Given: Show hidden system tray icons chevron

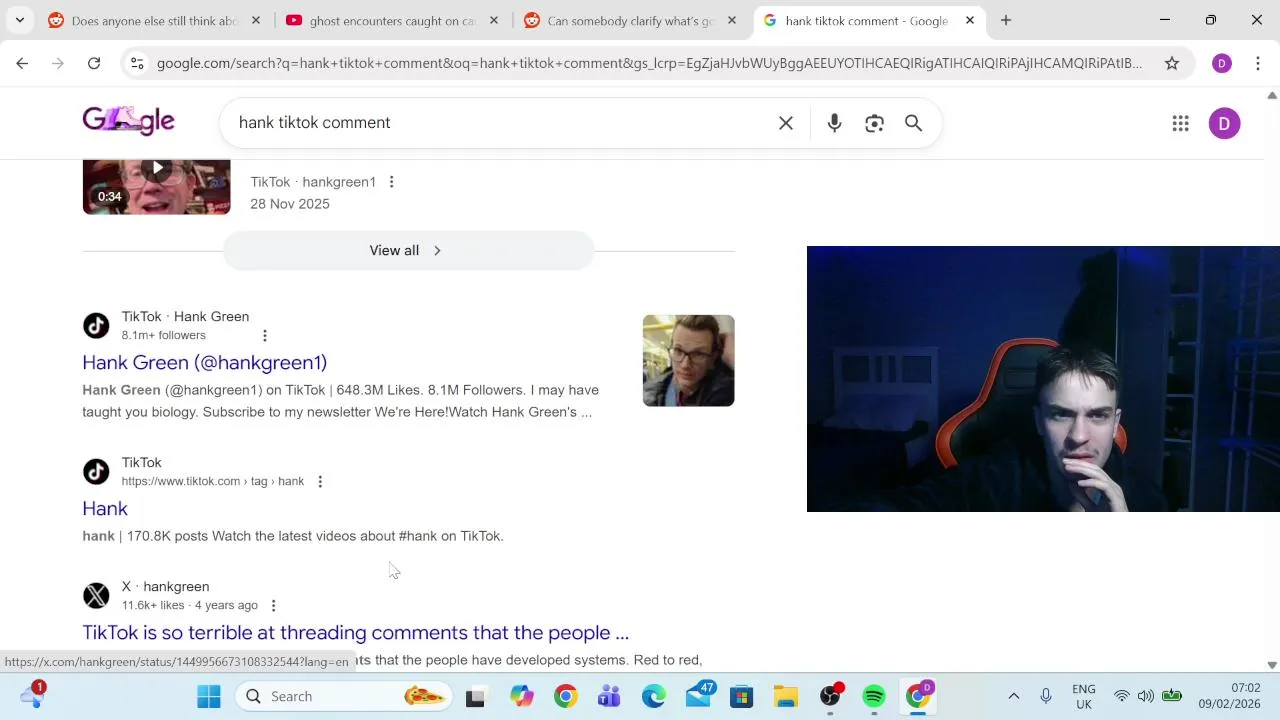Looking at the screenshot, I should [1013, 696].
